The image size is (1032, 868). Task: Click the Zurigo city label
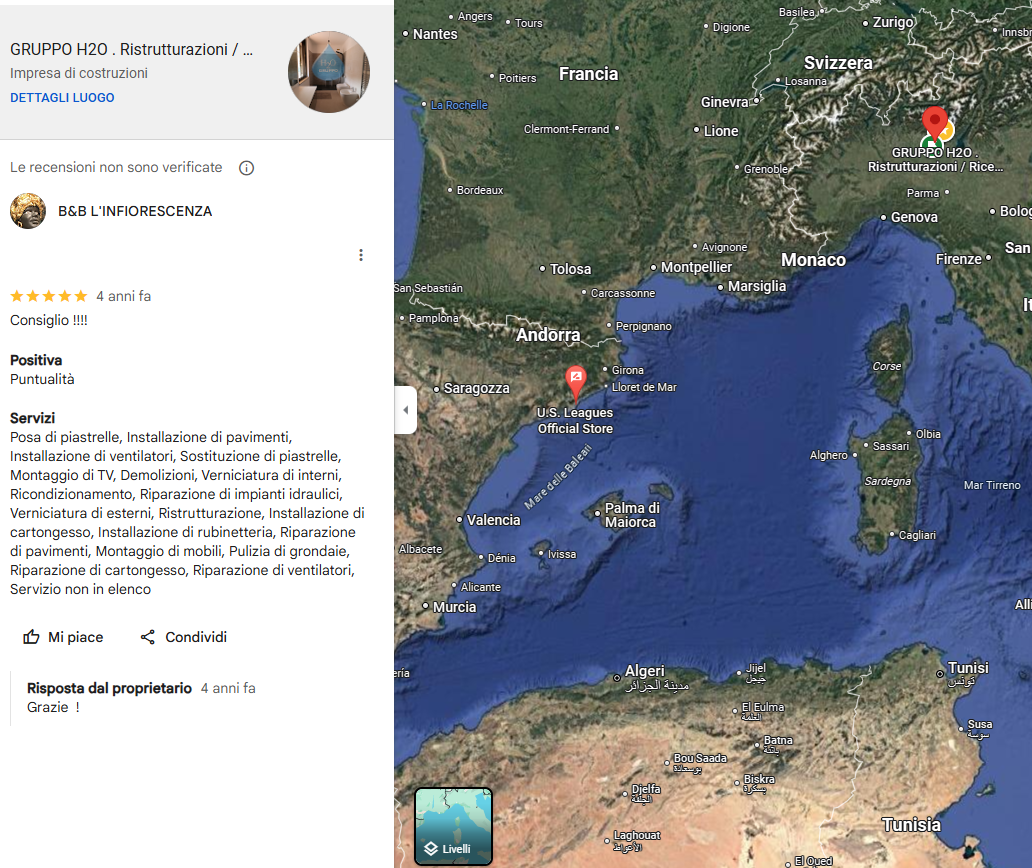892,22
